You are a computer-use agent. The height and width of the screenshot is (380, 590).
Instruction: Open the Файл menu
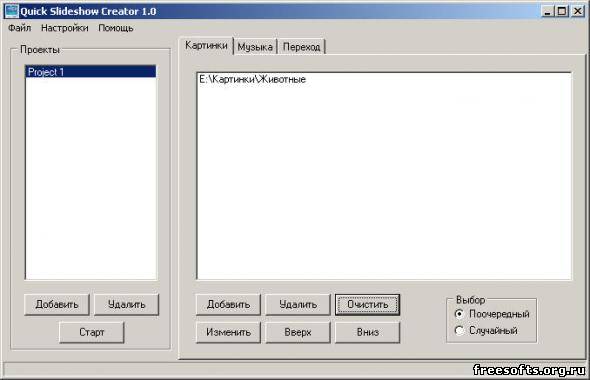click(x=20, y=28)
